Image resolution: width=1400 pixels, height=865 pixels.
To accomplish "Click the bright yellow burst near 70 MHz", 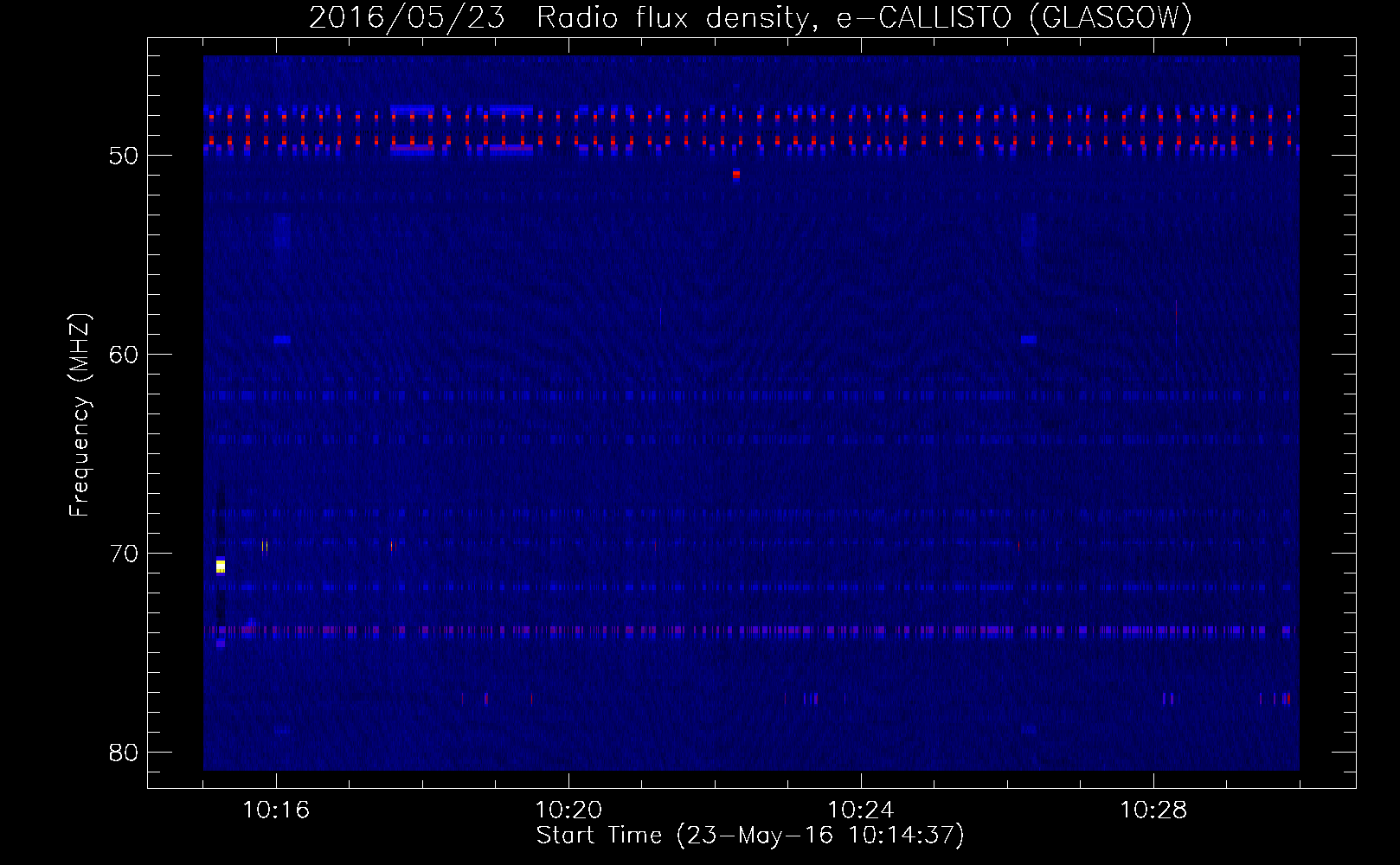I will (221, 567).
